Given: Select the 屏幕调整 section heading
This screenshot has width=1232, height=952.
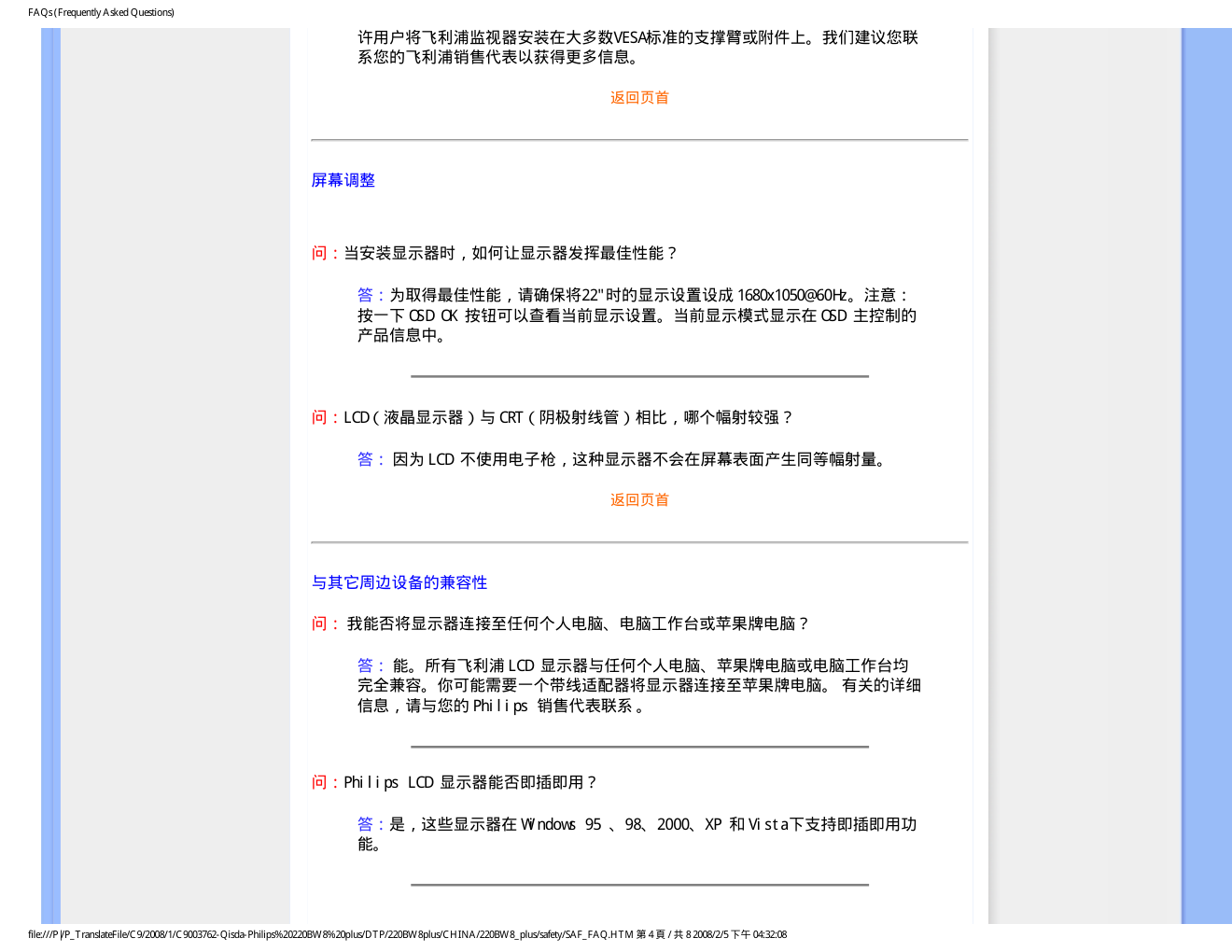Looking at the screenshot, I should pyautogui.click(x=343, y=181).
